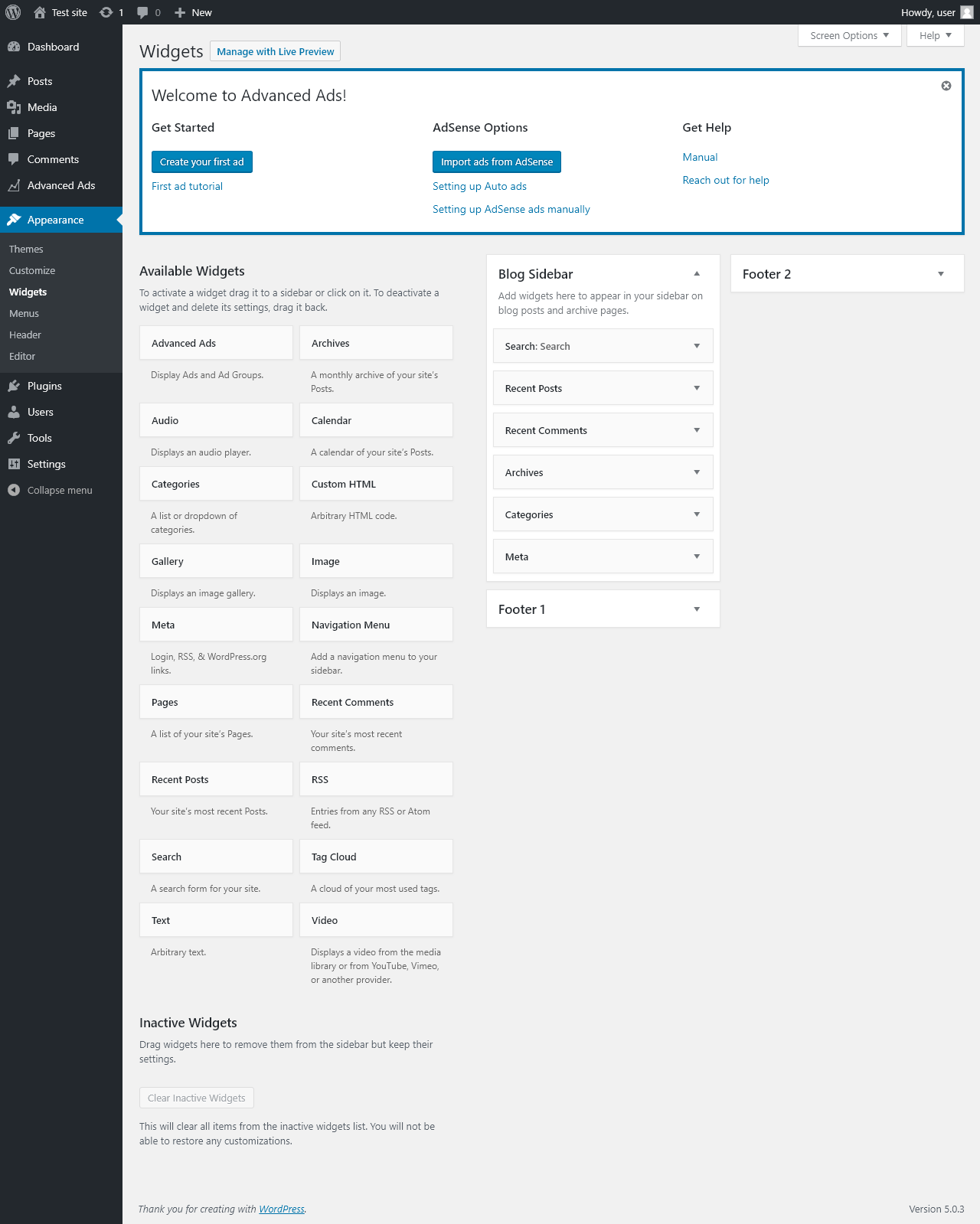Viewport: 980px width, 1224px height.
Task: Expand the Meta sidebar widget arrow
Action: 697,557
